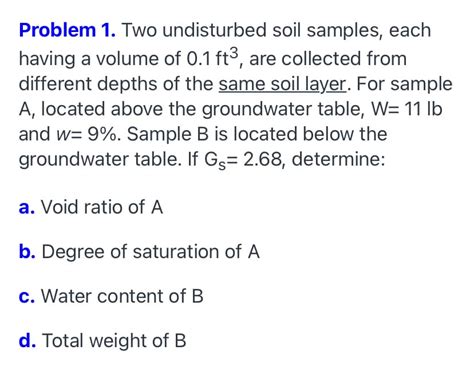Click the bold blue "Problem 1." heading

pos(68,31)
